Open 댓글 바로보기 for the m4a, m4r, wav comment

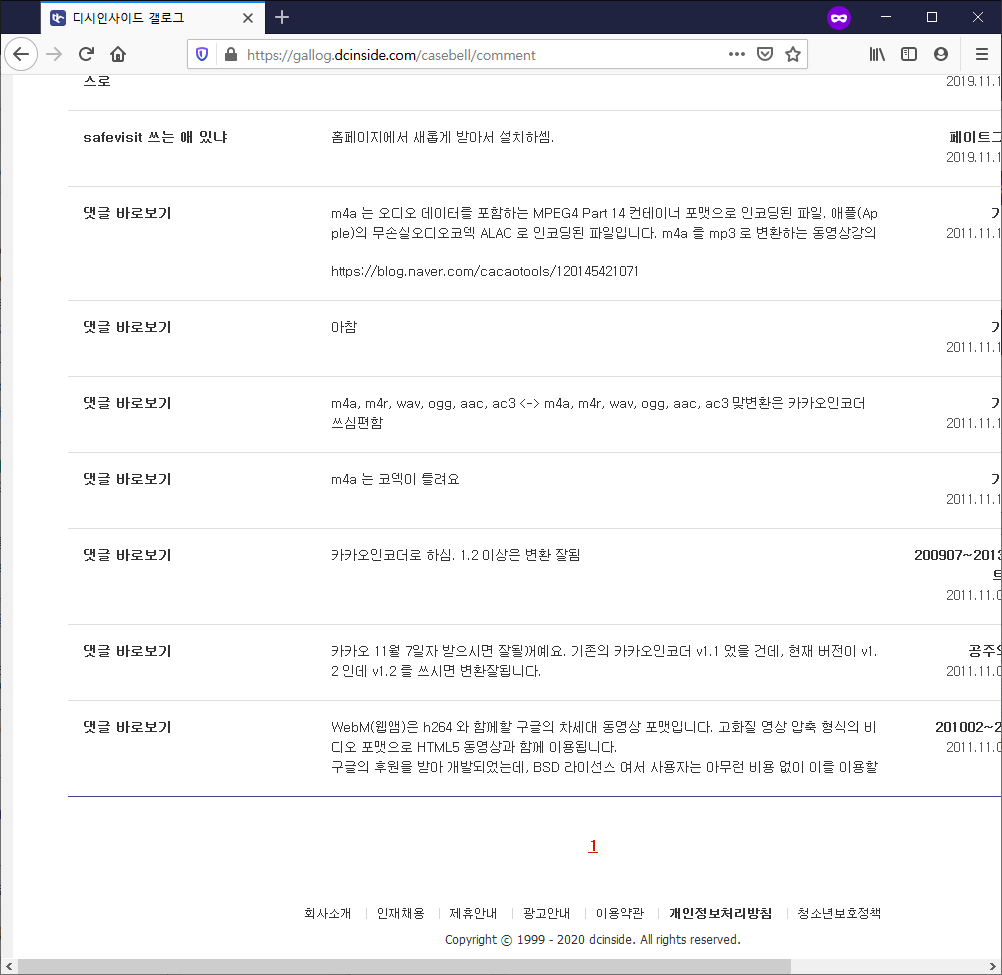click(x=127, y=403)
